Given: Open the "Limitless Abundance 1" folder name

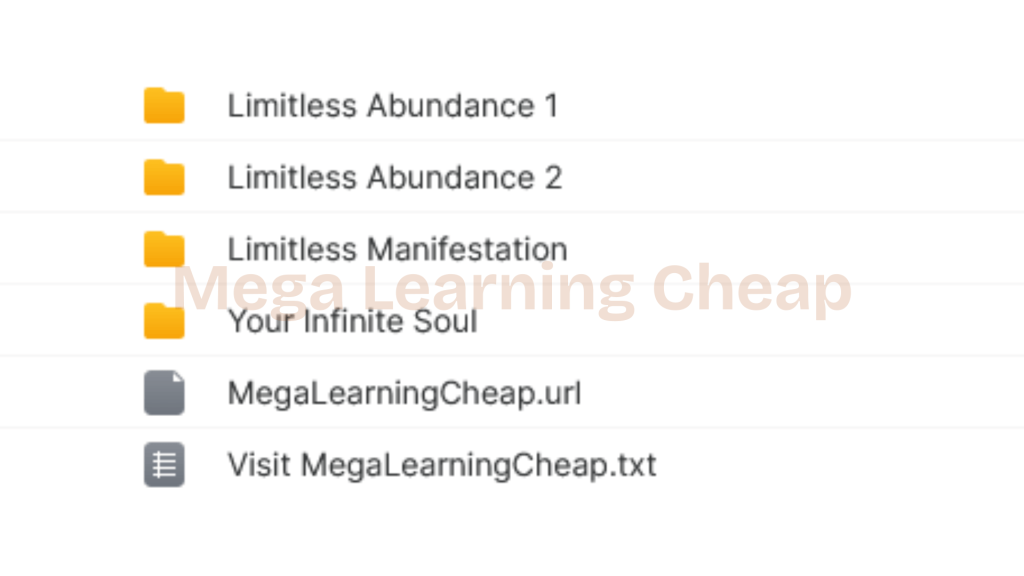Looking at the screenshot, I should 392,106.
